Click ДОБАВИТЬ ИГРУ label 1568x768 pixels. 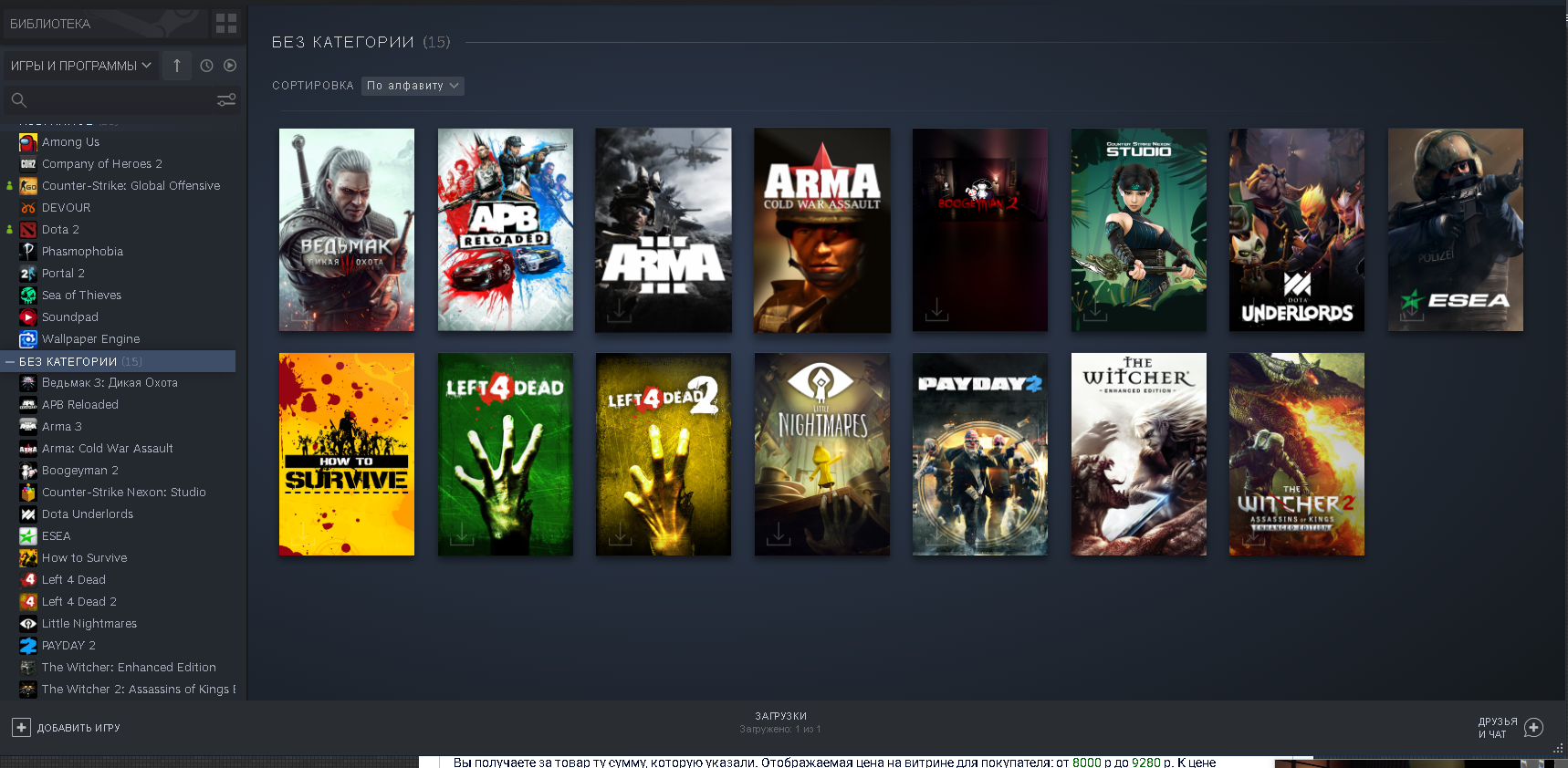(78, 728)
